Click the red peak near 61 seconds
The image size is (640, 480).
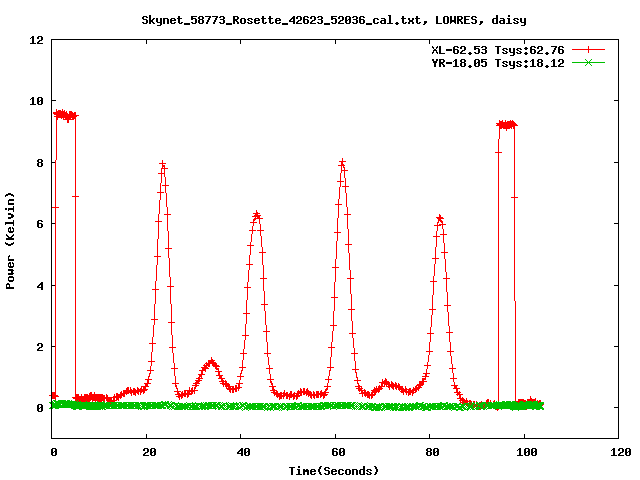click(x=342, y=163)
